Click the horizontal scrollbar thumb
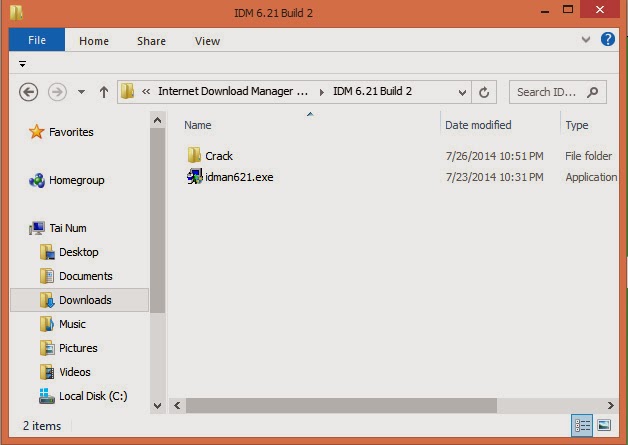This screenshot has width=628, height=445. pyautogui.click(x=341, y=405)
